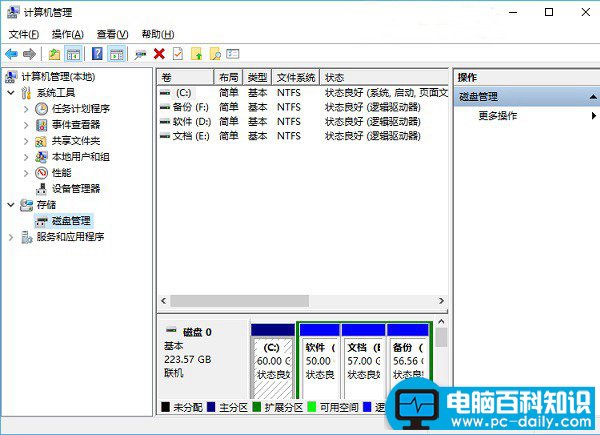Open 事件查看器 in the tree
Screen dimensions: 600x435
[76, 125]
